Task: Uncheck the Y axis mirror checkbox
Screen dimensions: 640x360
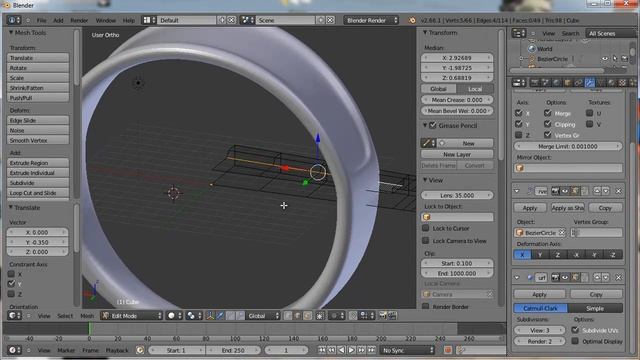Action: pos(519,124)
